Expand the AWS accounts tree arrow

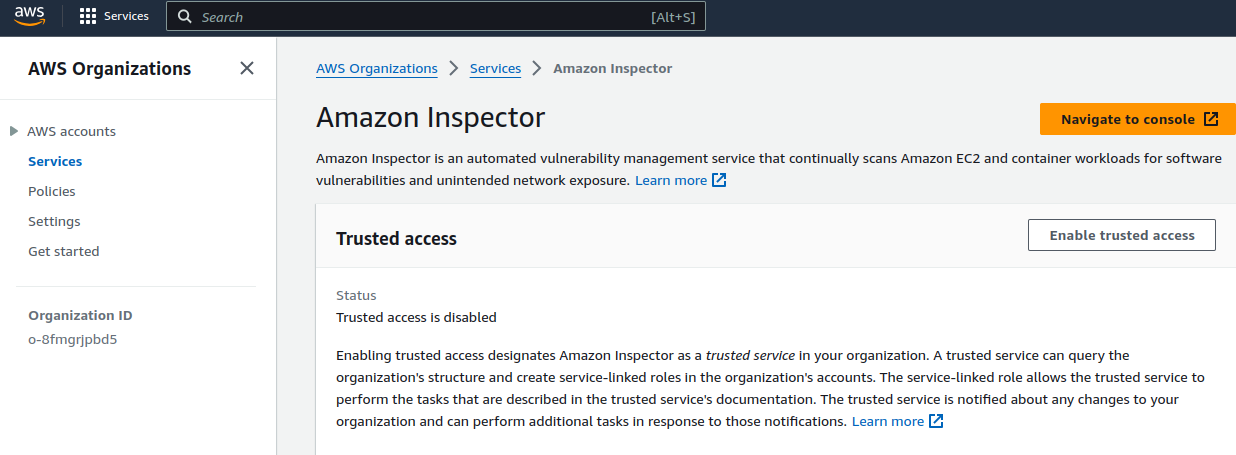(14, 131)
